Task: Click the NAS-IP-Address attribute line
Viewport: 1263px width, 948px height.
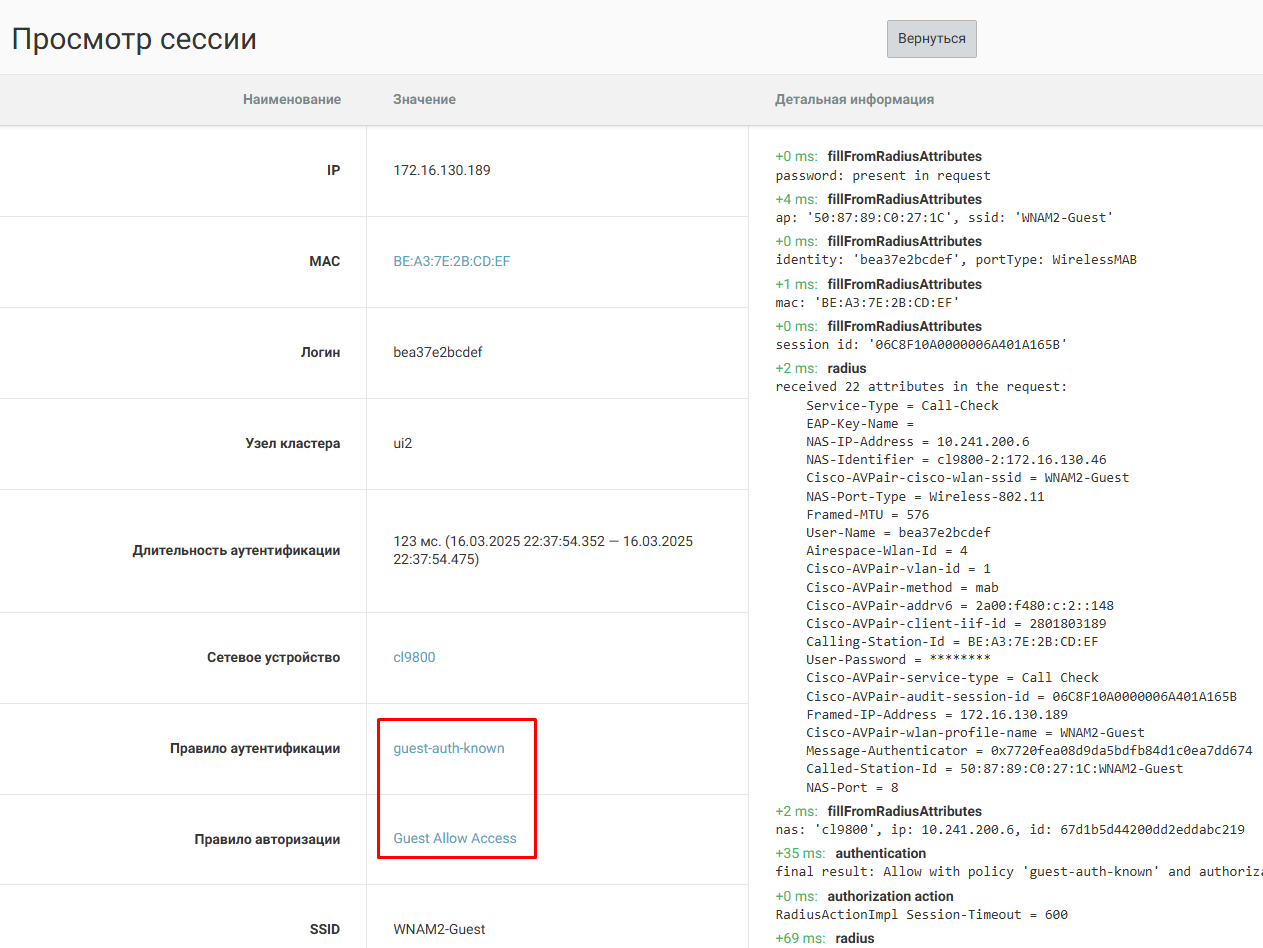Action: [x=917, y=442]
